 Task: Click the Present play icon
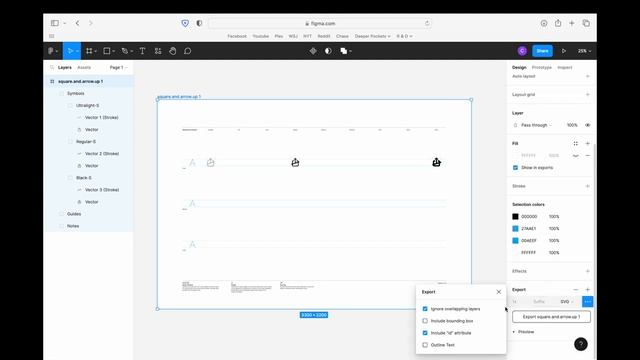click(x=564, y=51)
